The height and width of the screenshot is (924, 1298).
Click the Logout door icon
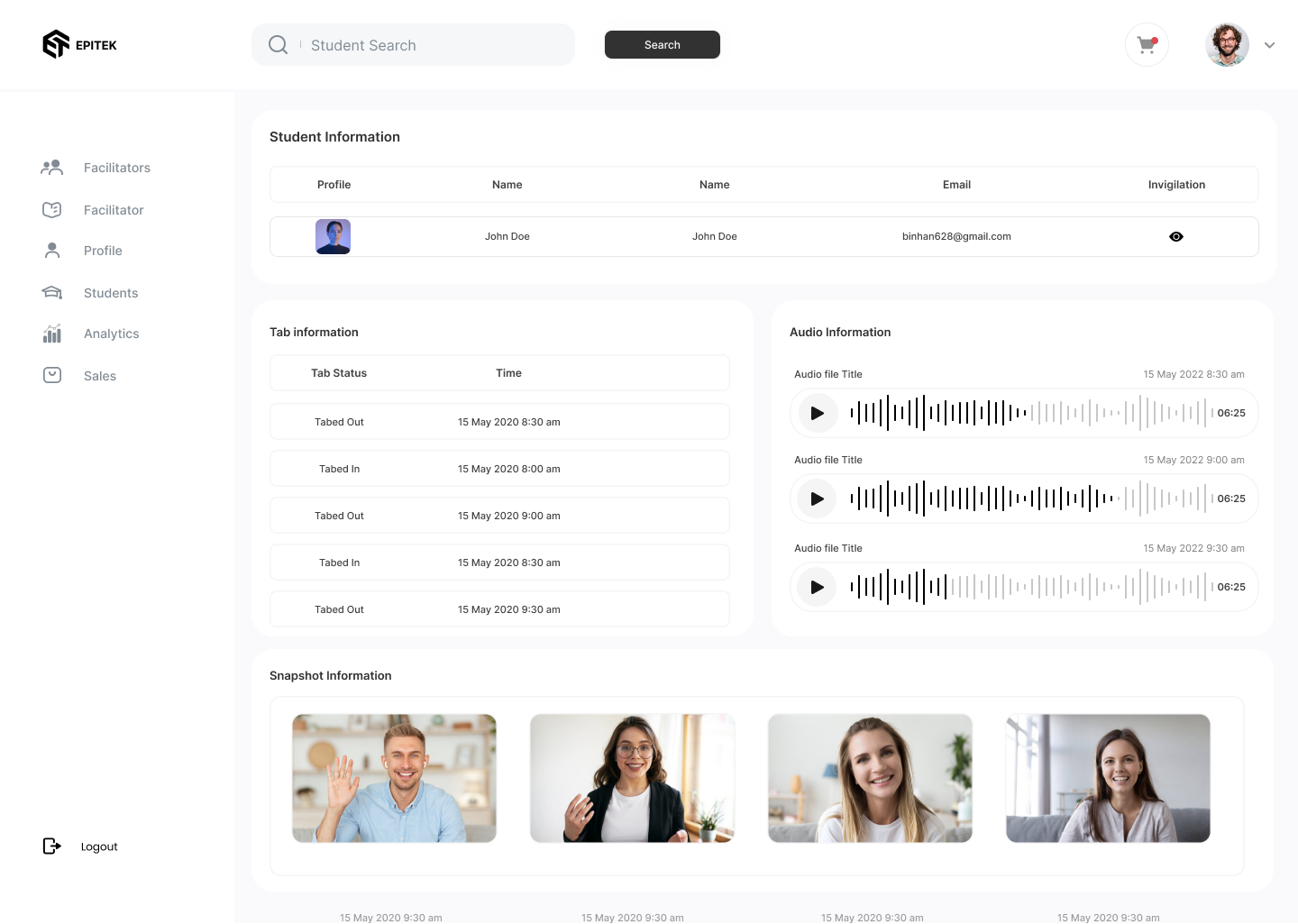[x=52, y=846]
